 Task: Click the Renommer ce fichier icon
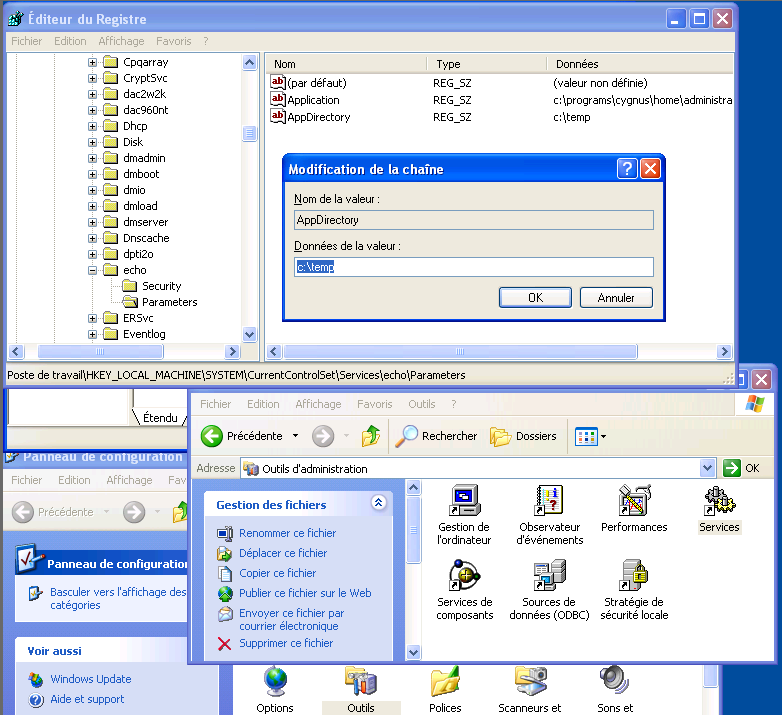pyautogui.click(x=225, y=534)
